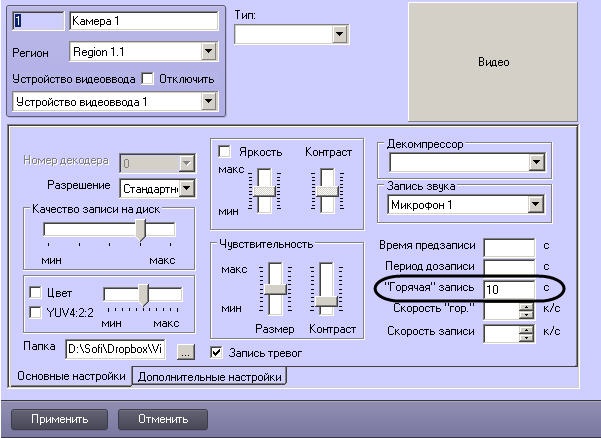Expand the Декомпрессор combo box
Viewport: 601px width, 438px height.
pos(537,162)
